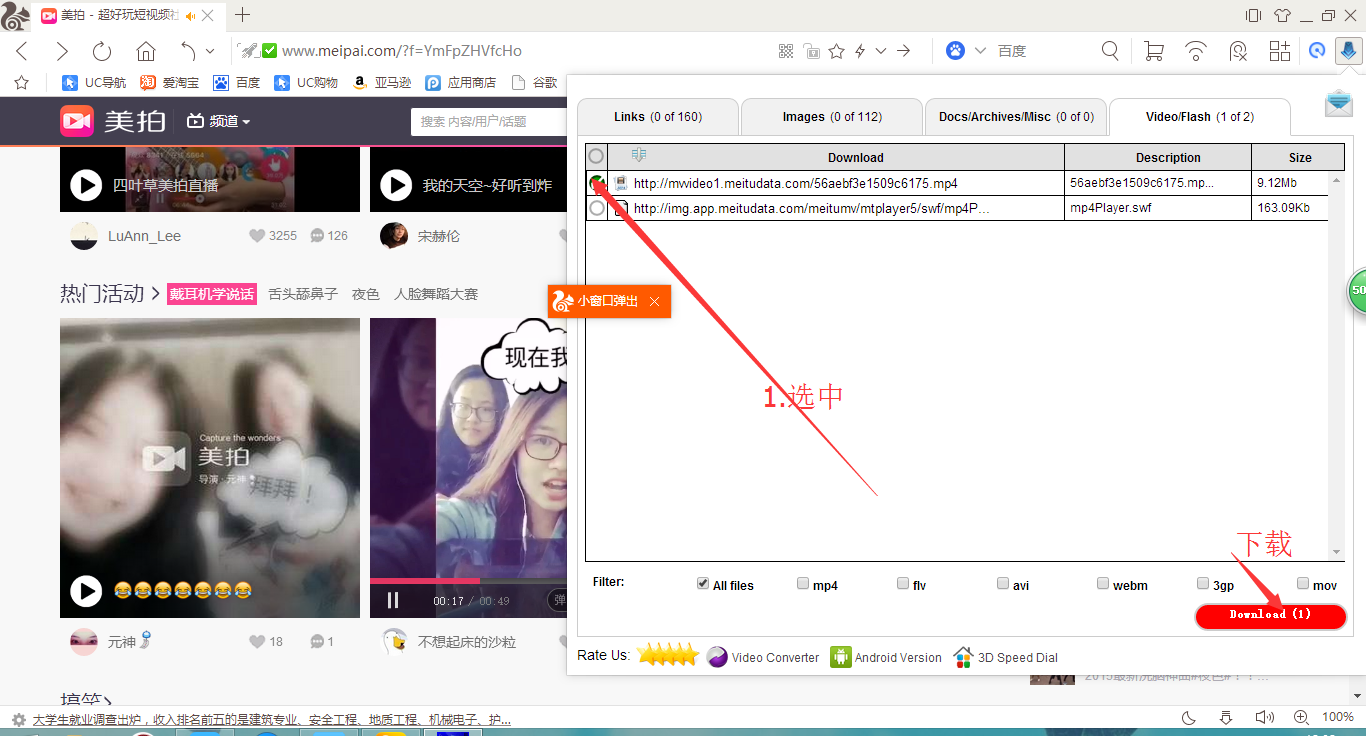Select the 美拍 browser tab
Viewport: 1366px width, 736px height.
pos(128,16)
